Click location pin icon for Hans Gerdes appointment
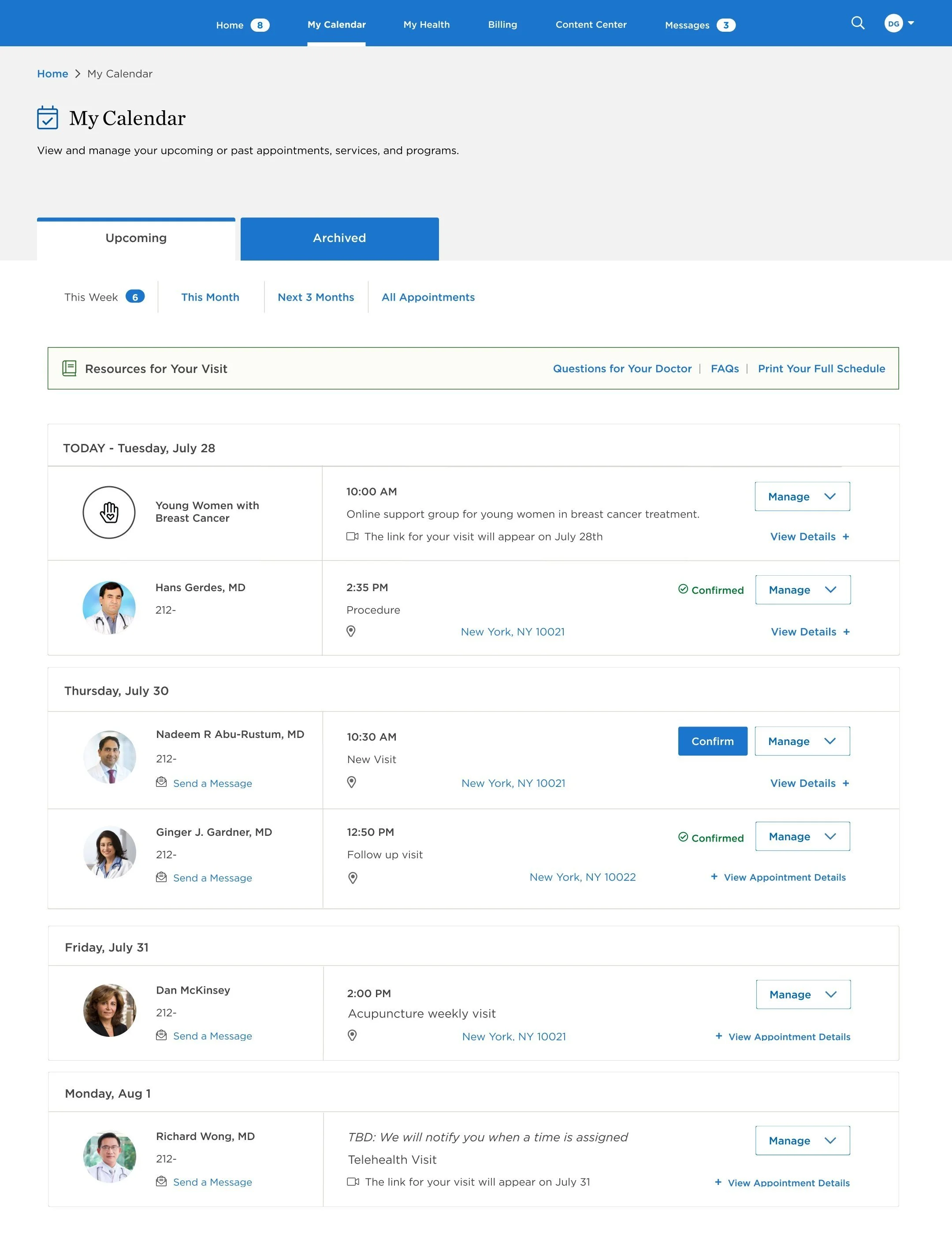The width and height of the screenshot is (952, 1259). tap(351, 631)
